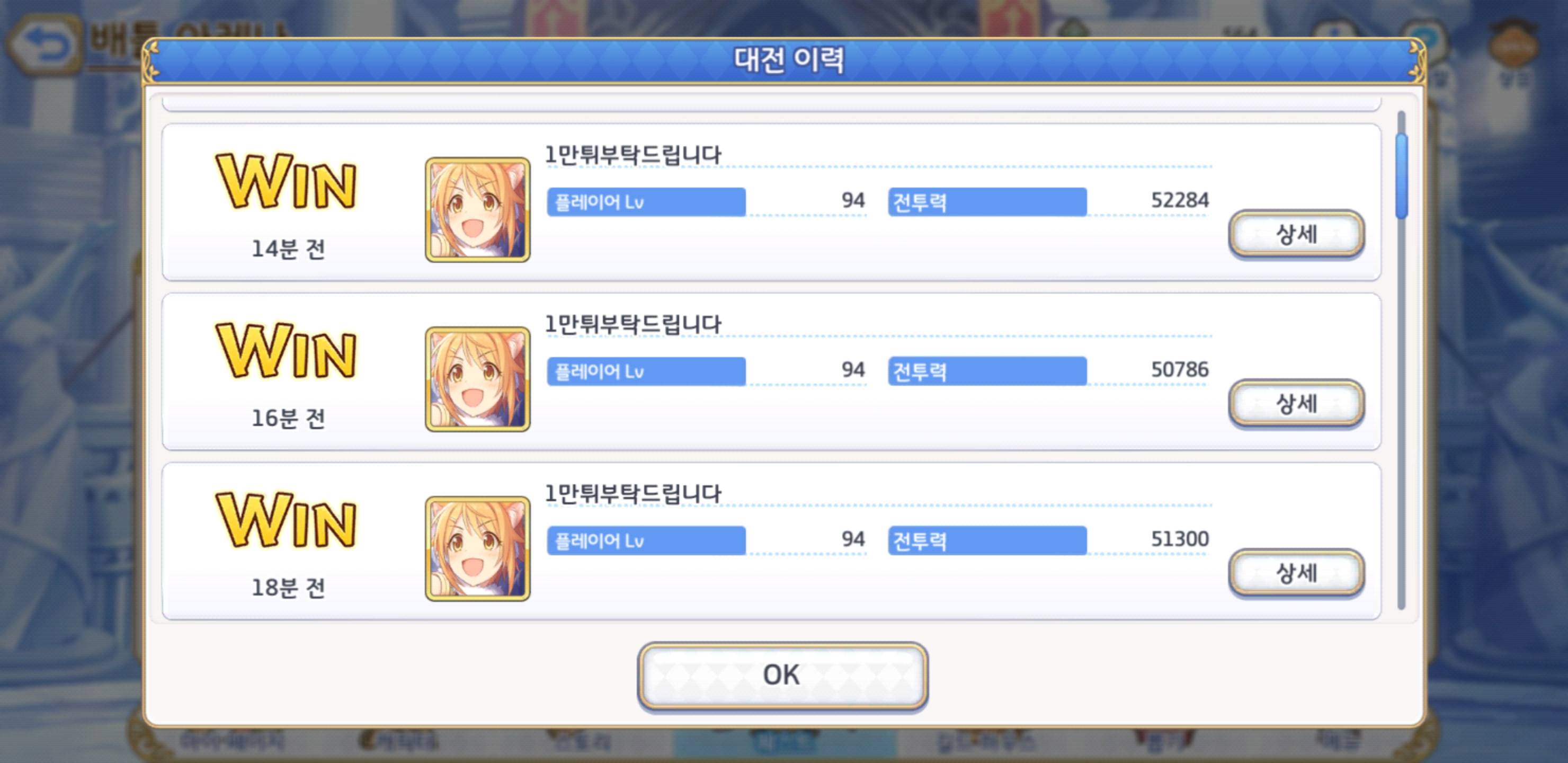Select the 50786 전투력 value
The width and height of the screenshot is (1568, 763).
[1180, 370]
